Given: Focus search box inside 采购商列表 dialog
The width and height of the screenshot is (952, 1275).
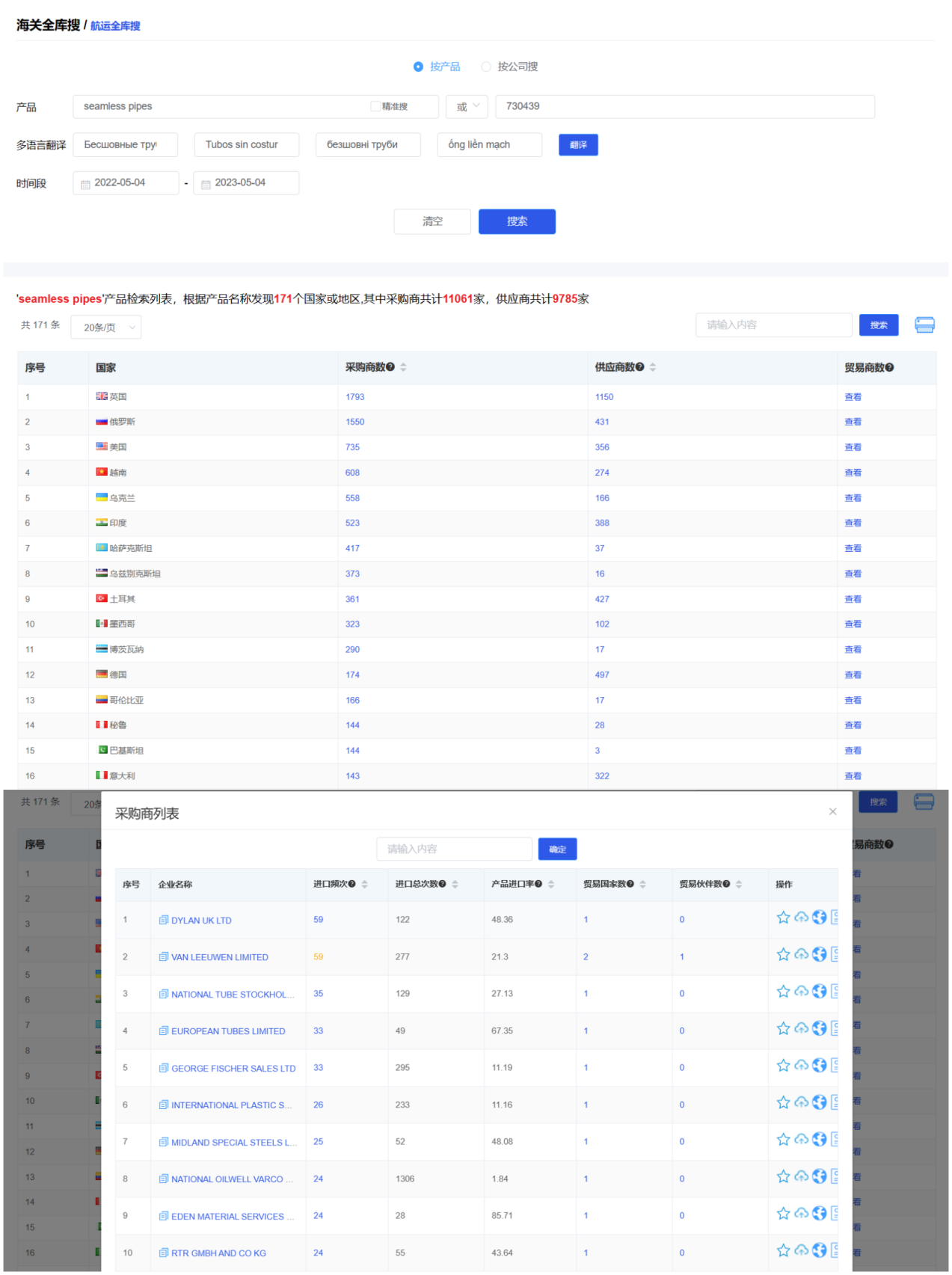Looking at the screenshot, I should (455, 850).
